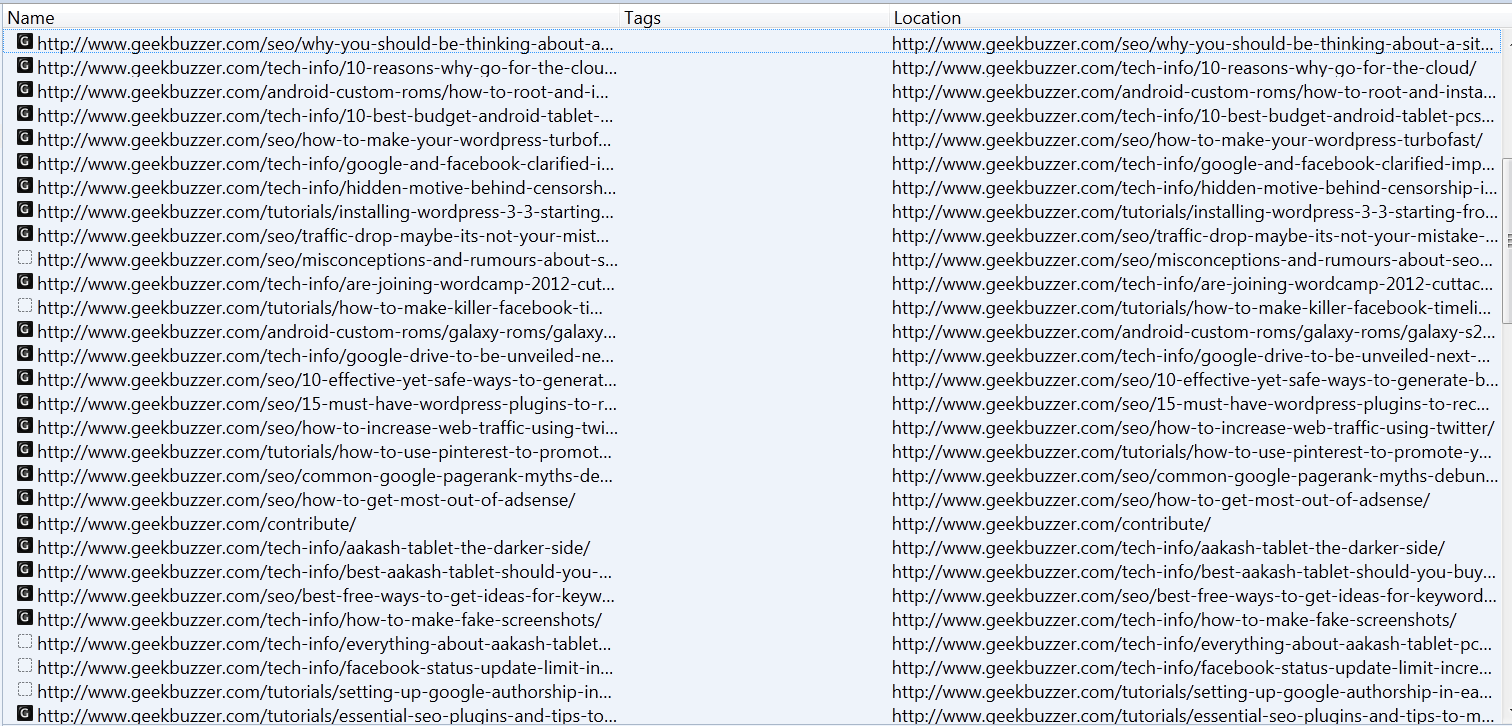The width and height of the screenshot is (1512, 726).
Task: Select bookmark name 'tutorials/how-to-make-killer-facebook-ti...'
Action: 320,308
